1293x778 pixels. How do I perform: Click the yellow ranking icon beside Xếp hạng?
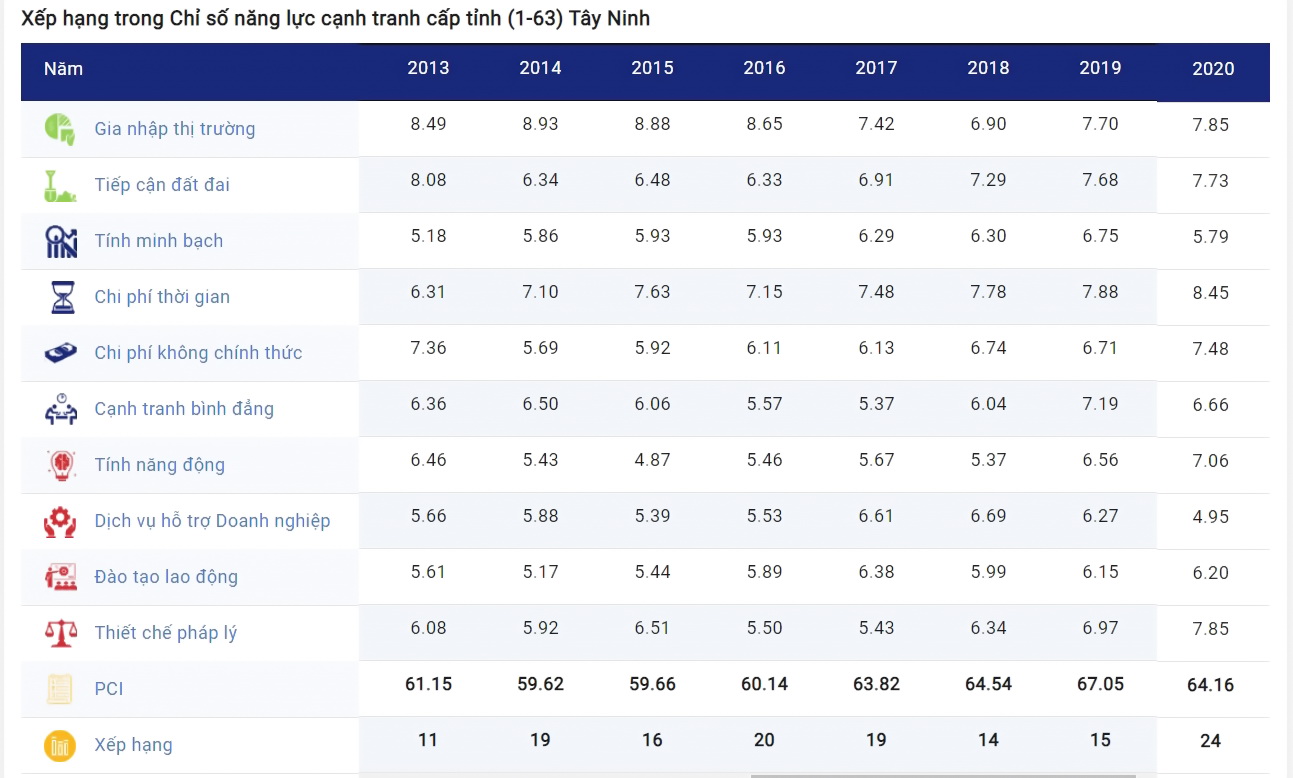tap(60, 745)
